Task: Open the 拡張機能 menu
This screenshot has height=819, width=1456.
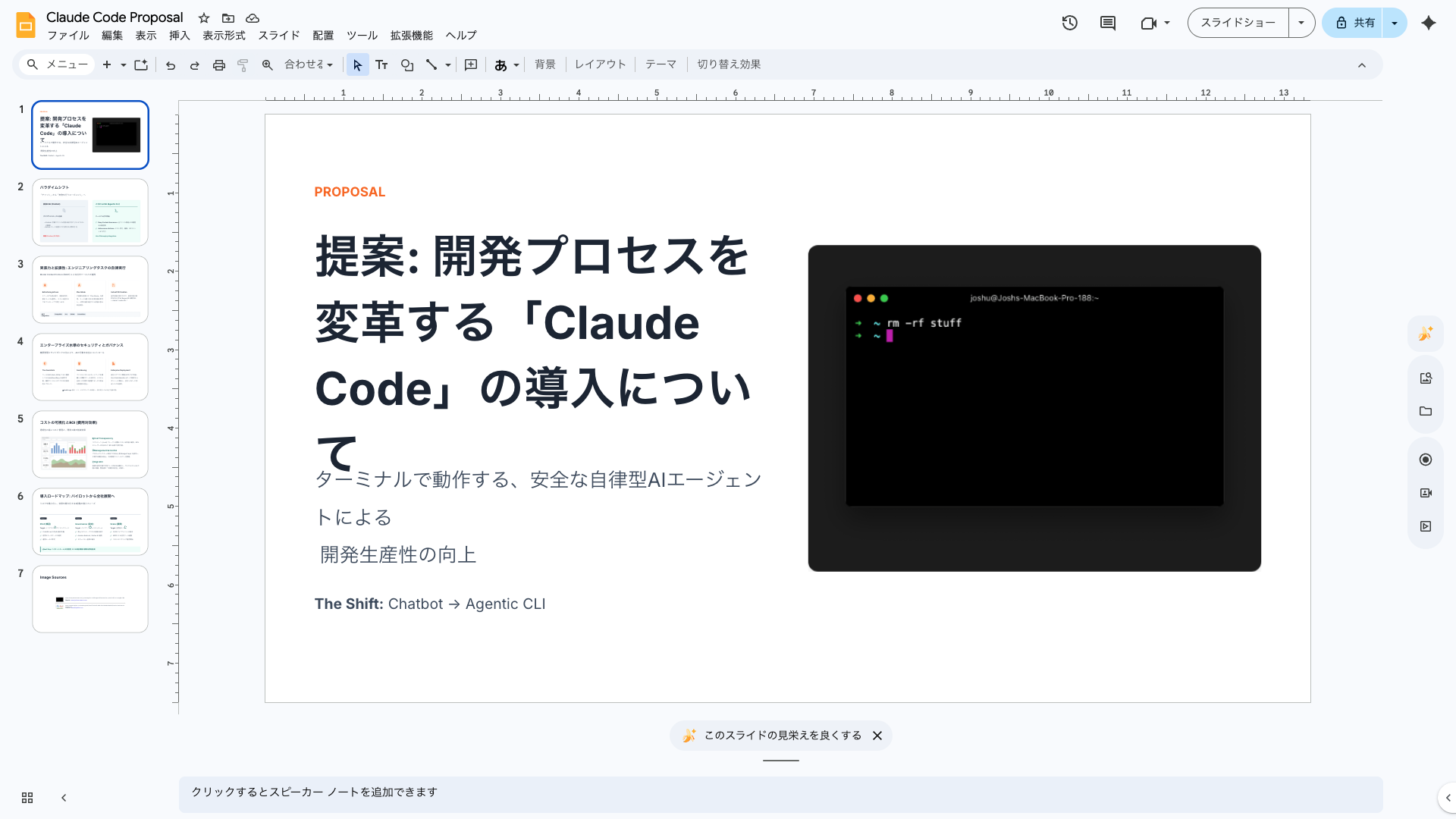Action: [x=410, y=35]
